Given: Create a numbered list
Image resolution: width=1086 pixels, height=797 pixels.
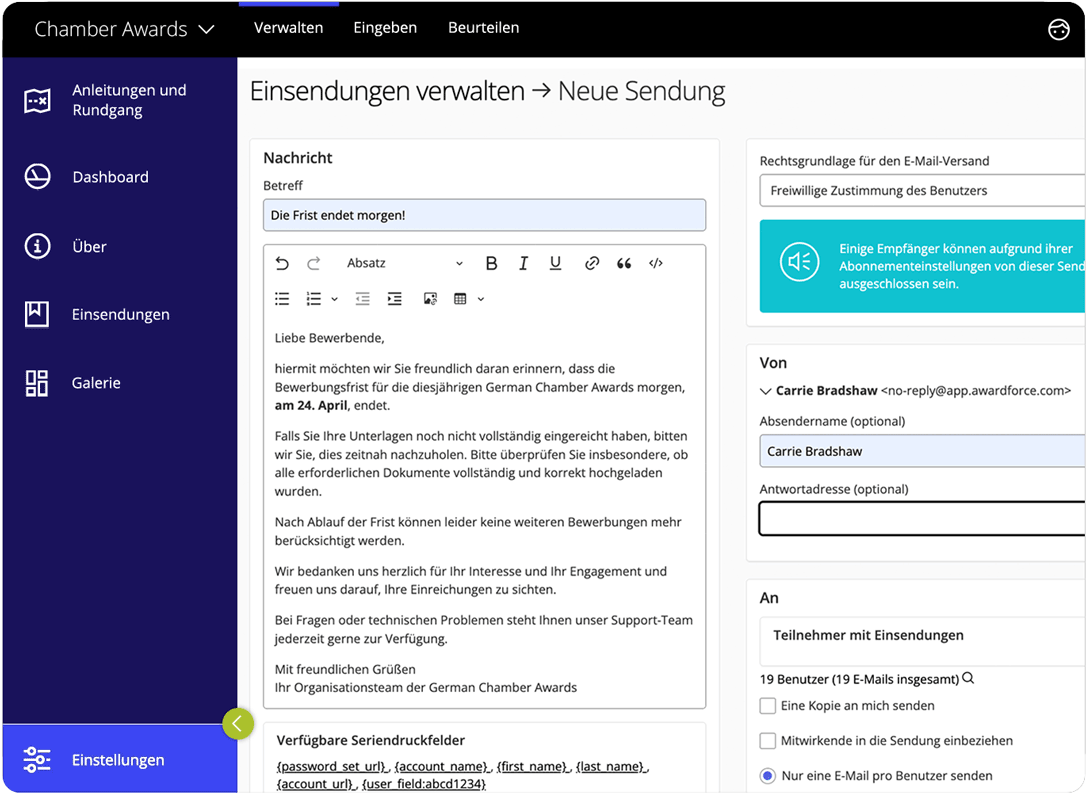Looking at the screenshot, I should tap(314, 298).
